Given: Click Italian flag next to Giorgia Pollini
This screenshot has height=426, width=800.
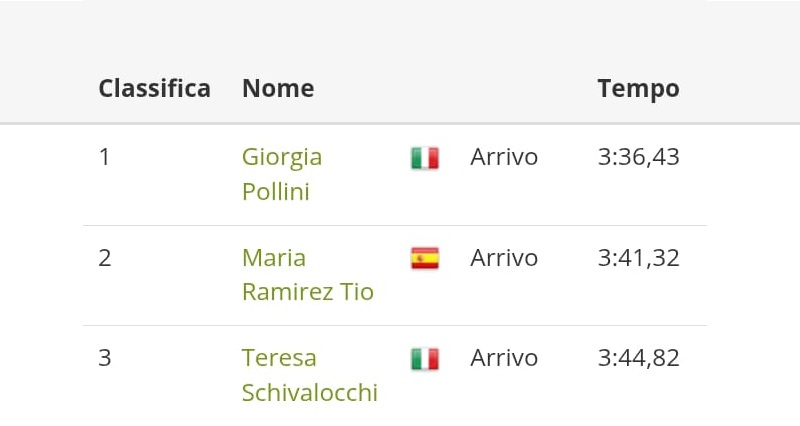Looking at the screenshot, I should coord(424,158).
